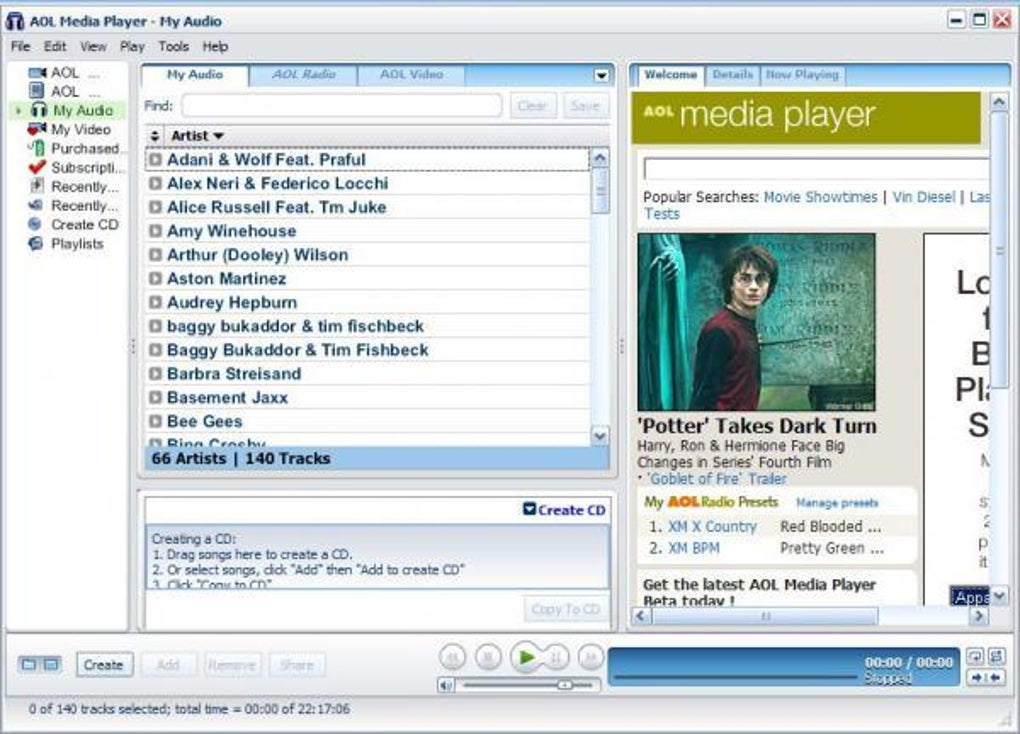The width and height of the screenshot is (1020, 734).
Task: Open the File menu
Action: [x=20, y=46]
